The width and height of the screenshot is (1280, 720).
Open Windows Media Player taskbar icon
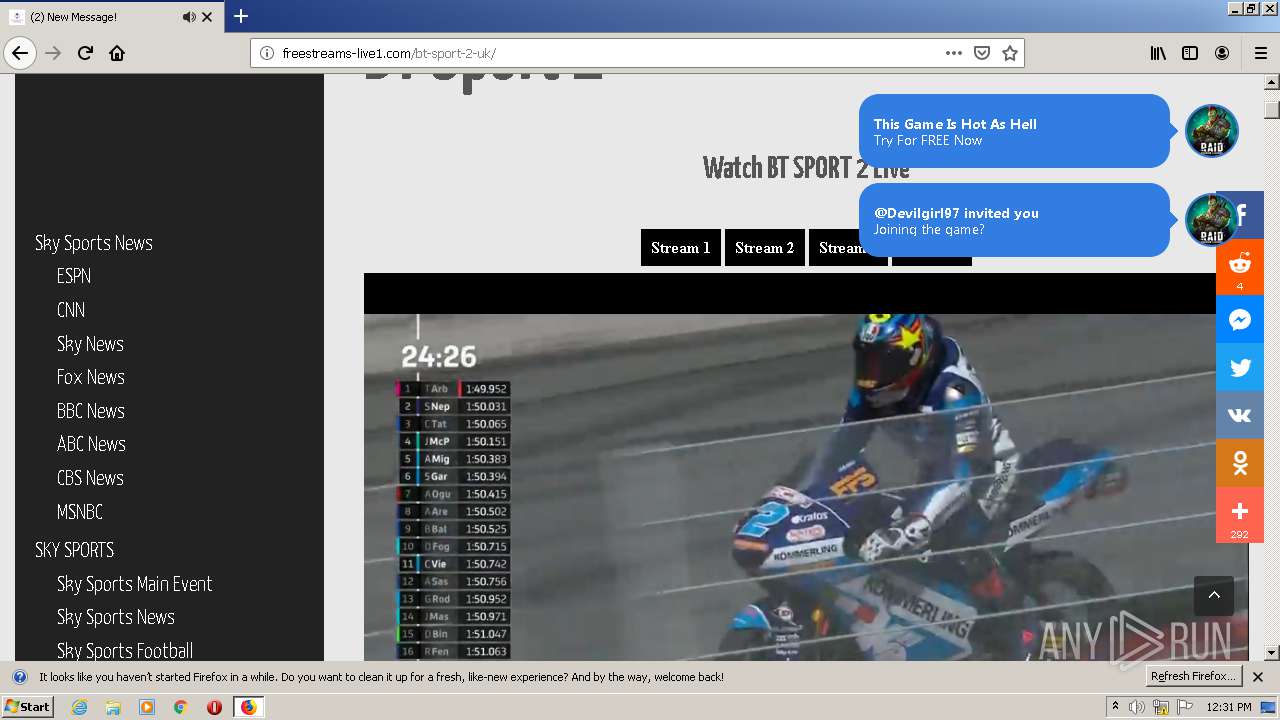[x=147, y=707]
